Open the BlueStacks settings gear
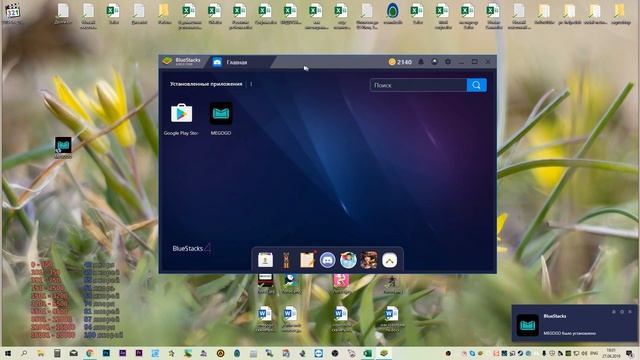This screenshot has height=360, width=640. coord(448,62)
